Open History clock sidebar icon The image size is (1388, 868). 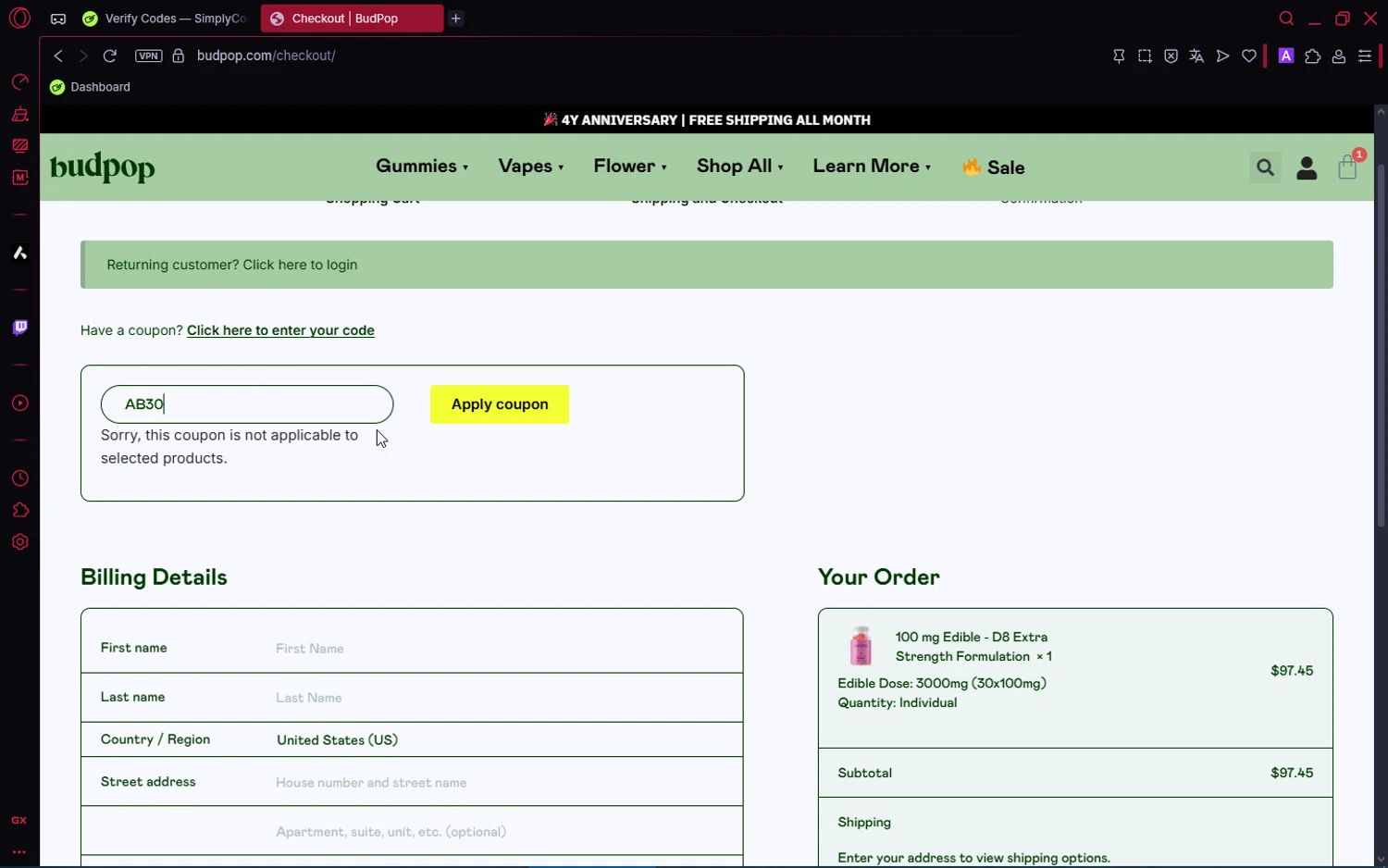[x=19, y=478]
